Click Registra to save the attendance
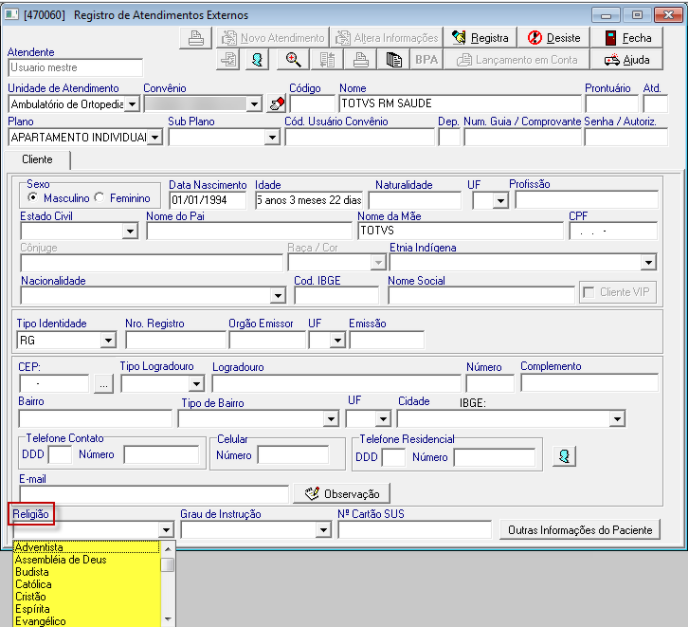This screenshot has width=688, height=627. click(480, 38)
